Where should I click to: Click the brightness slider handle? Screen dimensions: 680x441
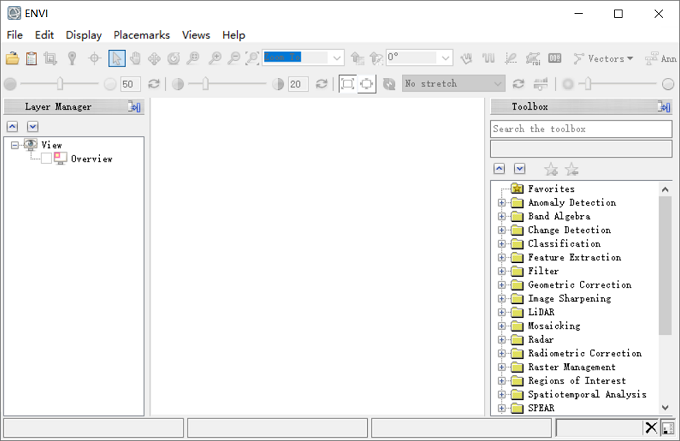60,84
